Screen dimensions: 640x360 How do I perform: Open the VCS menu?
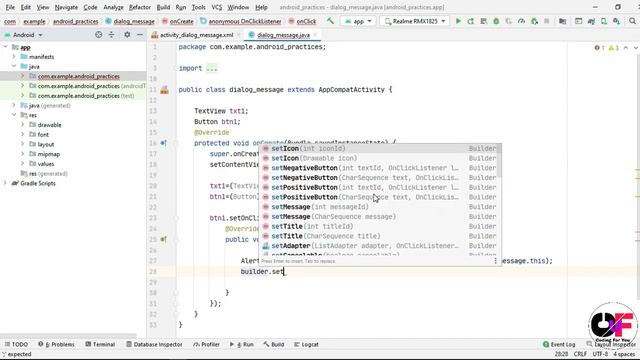[216, 7]
